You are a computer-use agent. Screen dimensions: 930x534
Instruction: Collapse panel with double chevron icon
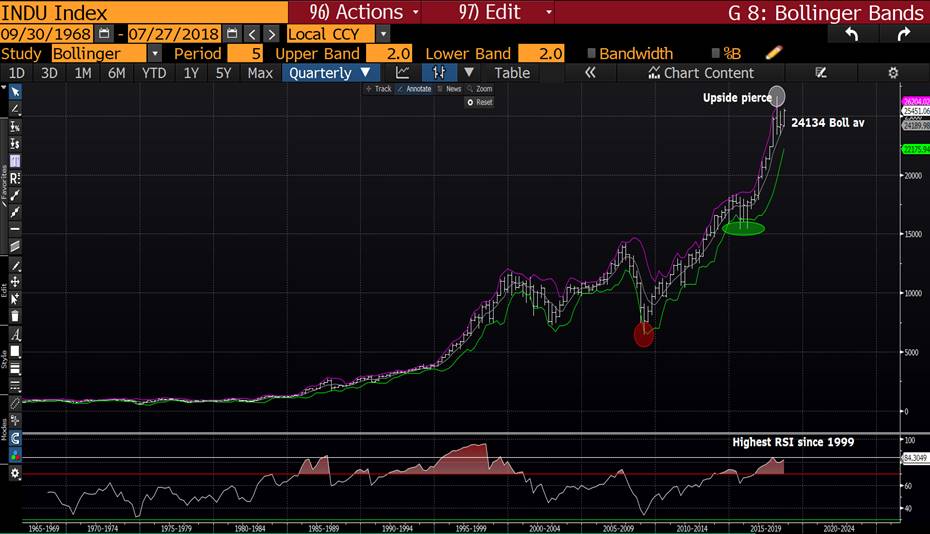tap(590, 72)
